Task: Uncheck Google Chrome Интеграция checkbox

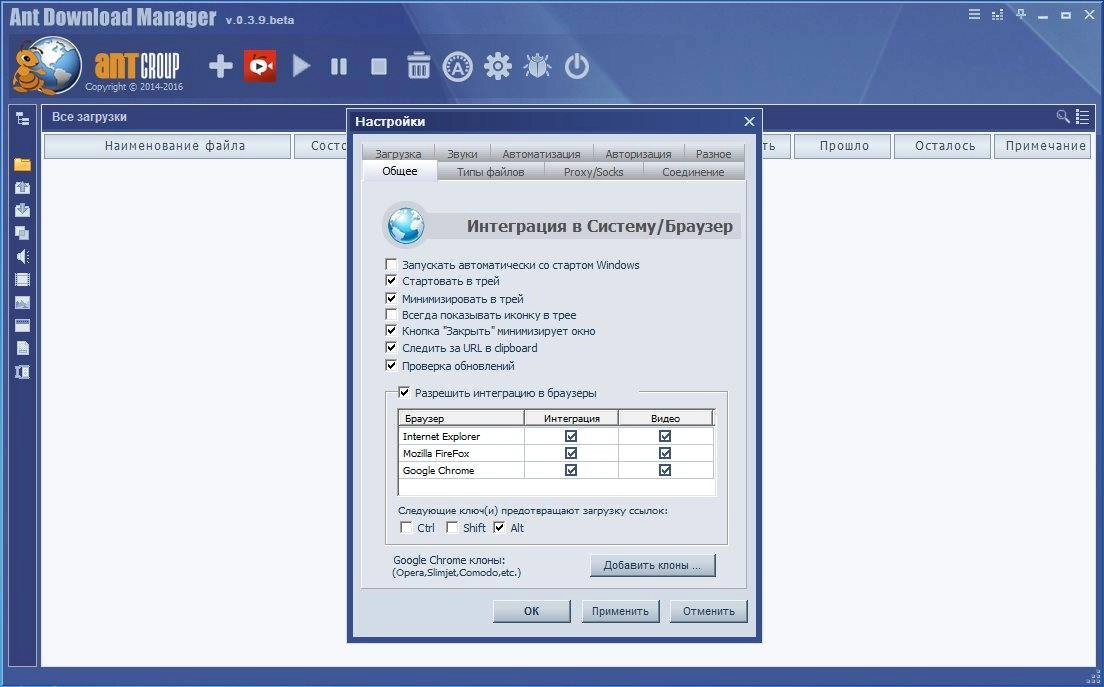Action: coord(571,470)
